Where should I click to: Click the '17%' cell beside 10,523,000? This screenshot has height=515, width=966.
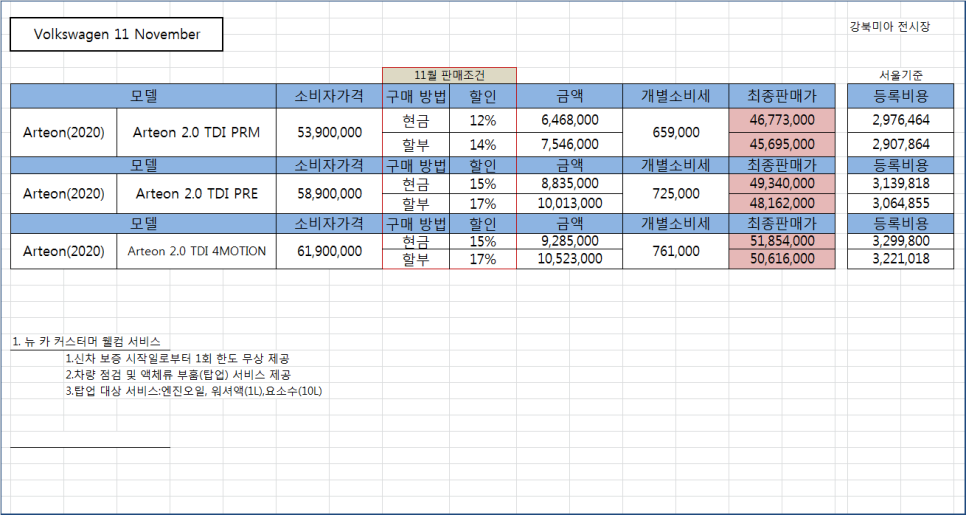[482, 259]
